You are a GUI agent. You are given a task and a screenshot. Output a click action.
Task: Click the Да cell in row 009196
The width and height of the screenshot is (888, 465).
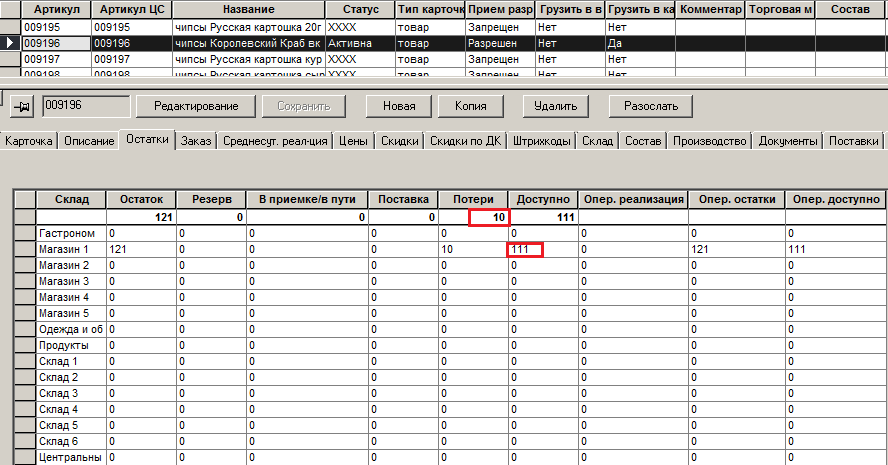click(640, 43)
